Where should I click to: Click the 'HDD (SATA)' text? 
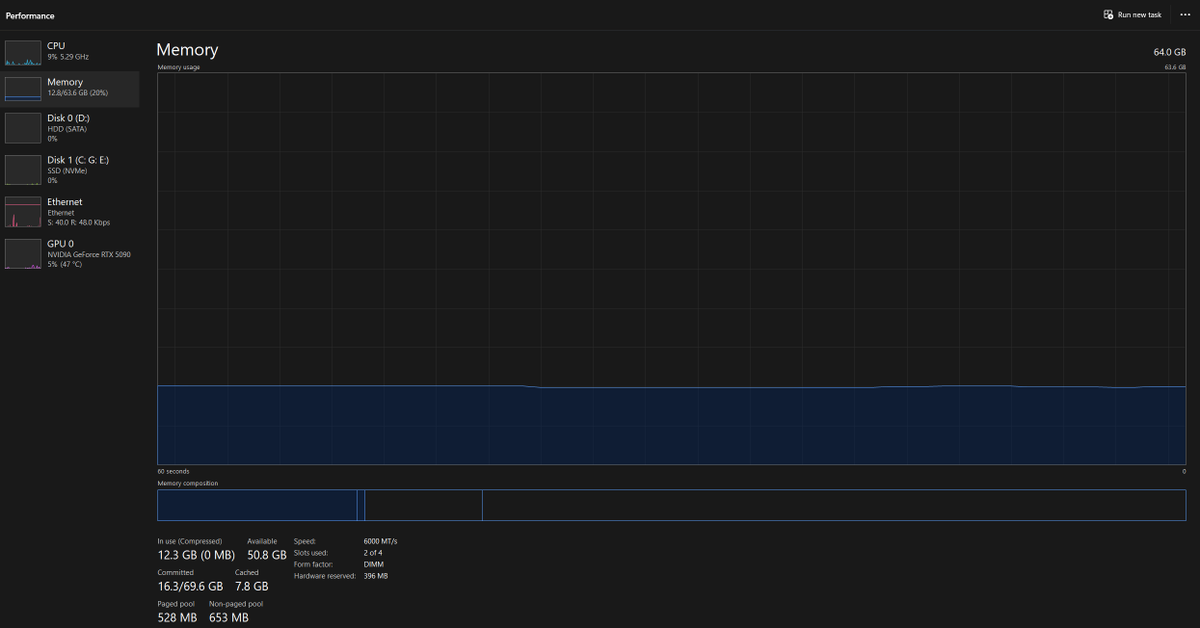click(x=67, y=128)
